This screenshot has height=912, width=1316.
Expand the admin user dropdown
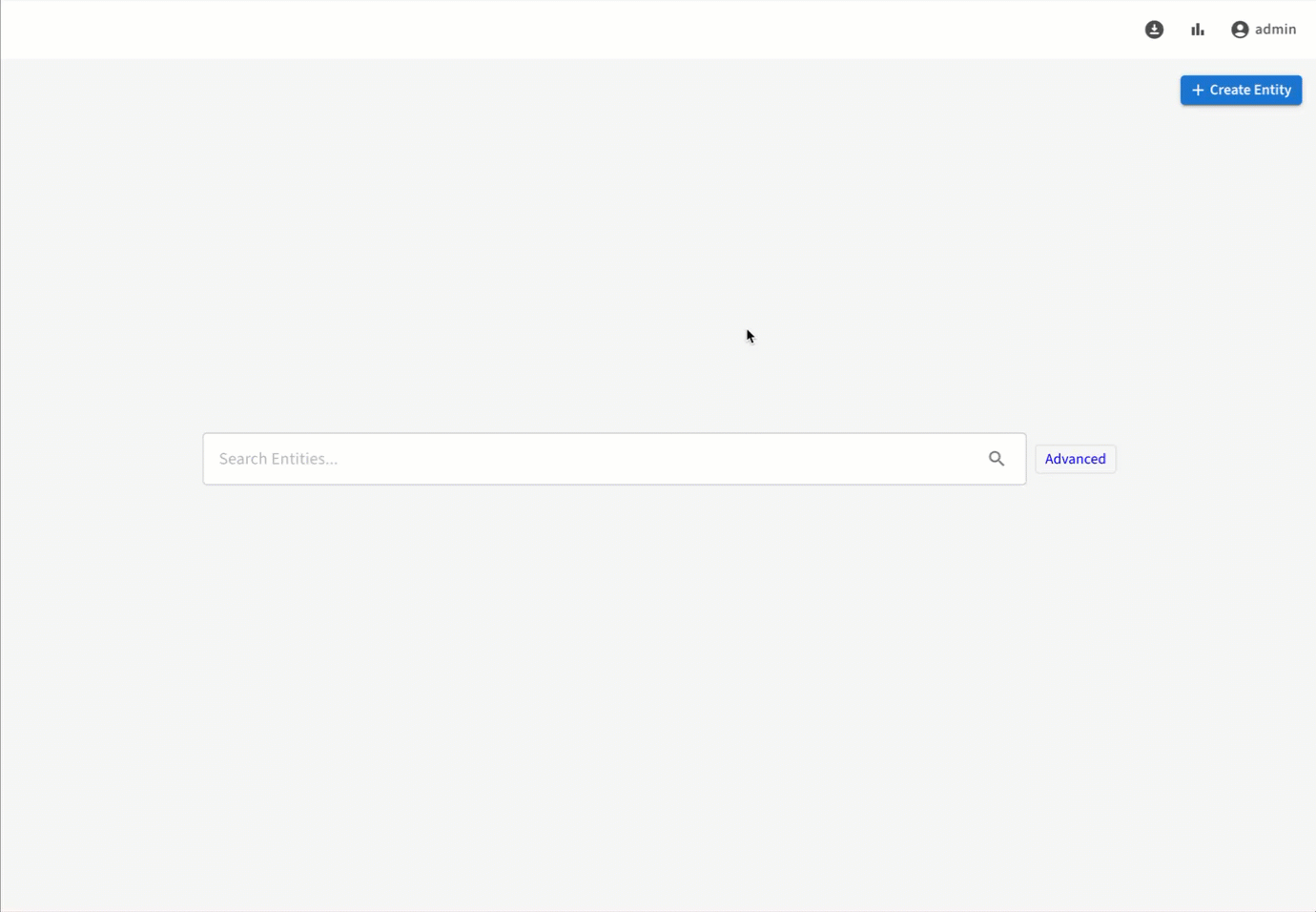pyautogui.click(x=1264, y=30)
